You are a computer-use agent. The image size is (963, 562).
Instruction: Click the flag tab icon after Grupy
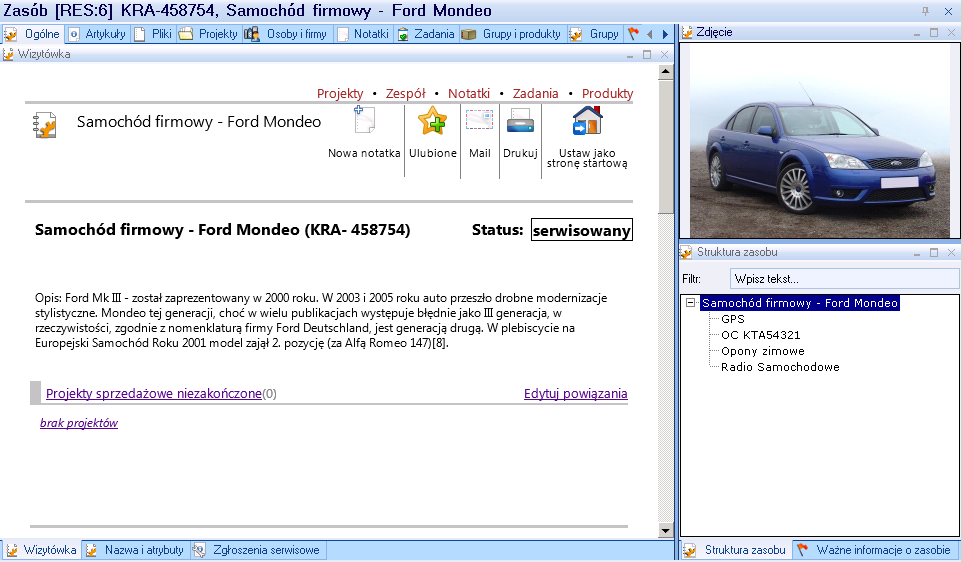click(633, 34)
